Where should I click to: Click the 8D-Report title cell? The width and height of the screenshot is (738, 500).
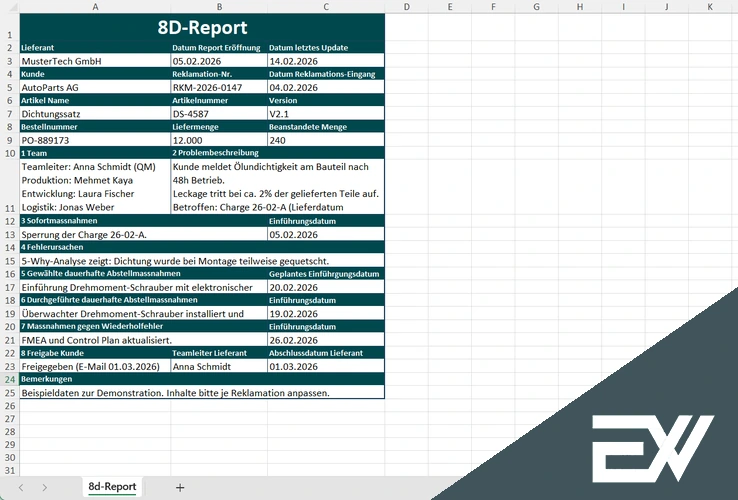click(202, 27)
